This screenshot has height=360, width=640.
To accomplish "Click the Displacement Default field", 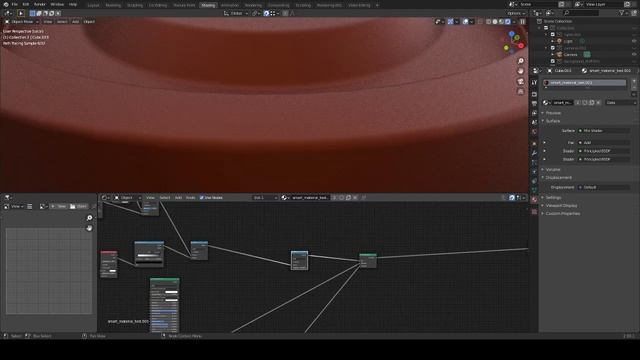I will tap(603, 187).
